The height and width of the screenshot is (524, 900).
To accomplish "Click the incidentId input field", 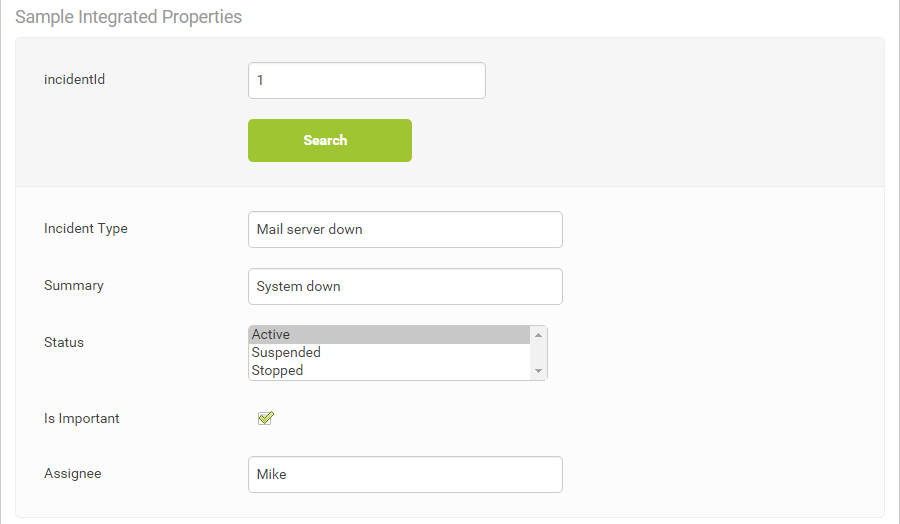I will (367, 80).
